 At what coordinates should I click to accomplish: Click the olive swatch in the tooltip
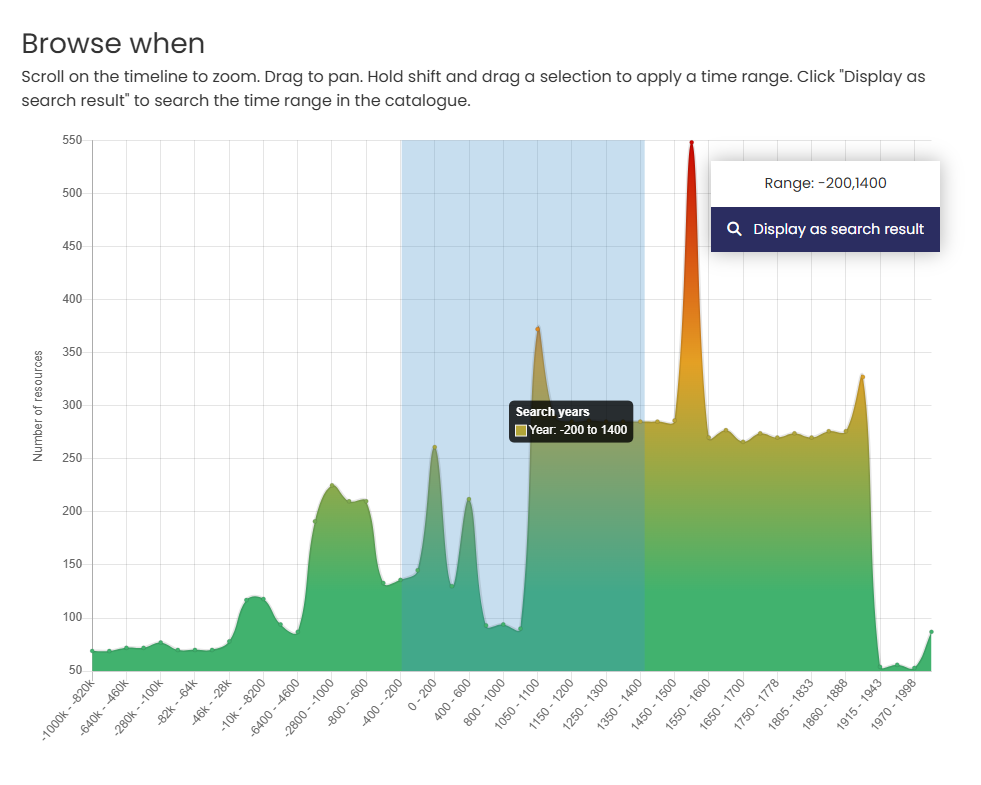pyautogui.click(x=521, y=430)
